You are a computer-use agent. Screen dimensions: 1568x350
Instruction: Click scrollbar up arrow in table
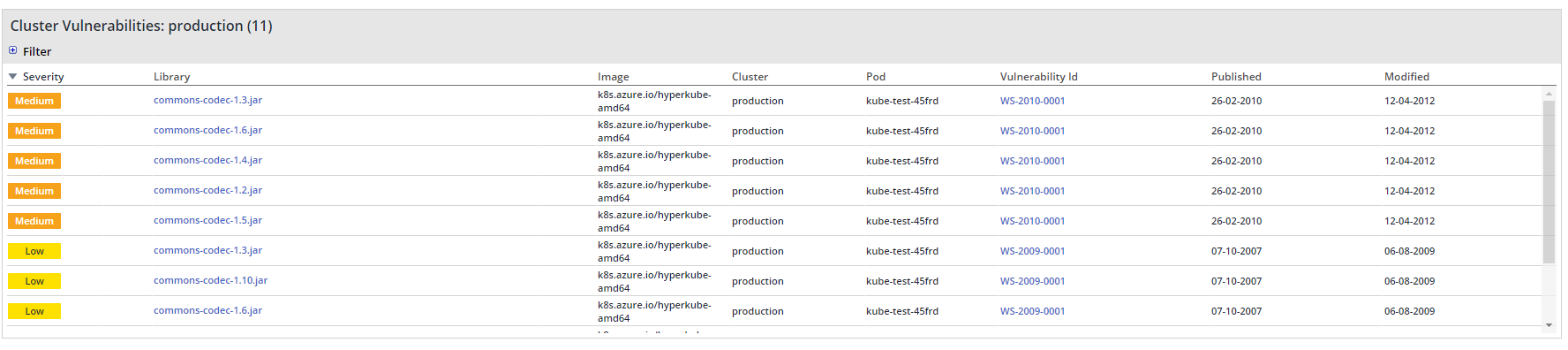(1549, 93)
